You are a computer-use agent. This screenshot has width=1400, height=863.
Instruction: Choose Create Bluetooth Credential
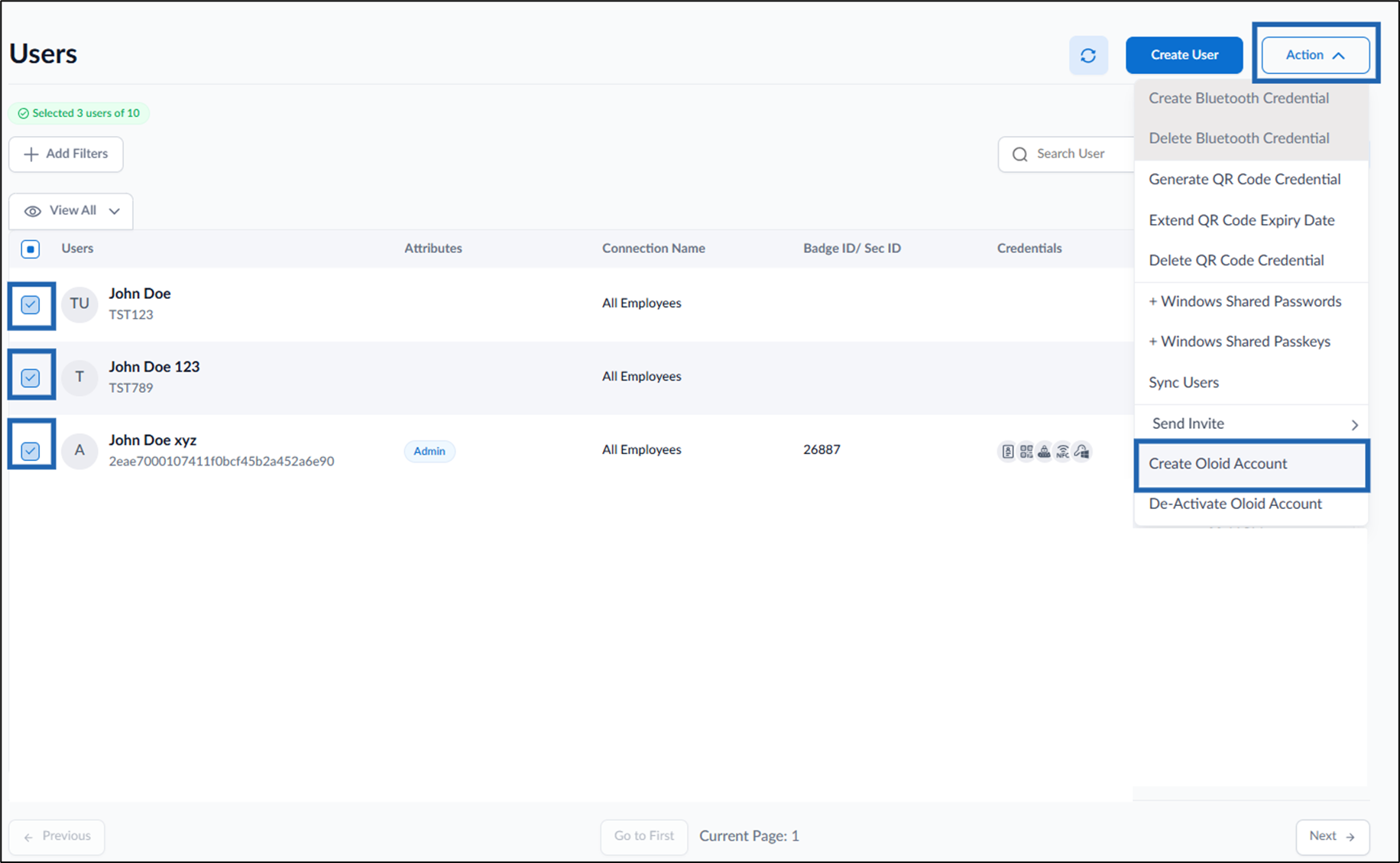coord(1251,98)
